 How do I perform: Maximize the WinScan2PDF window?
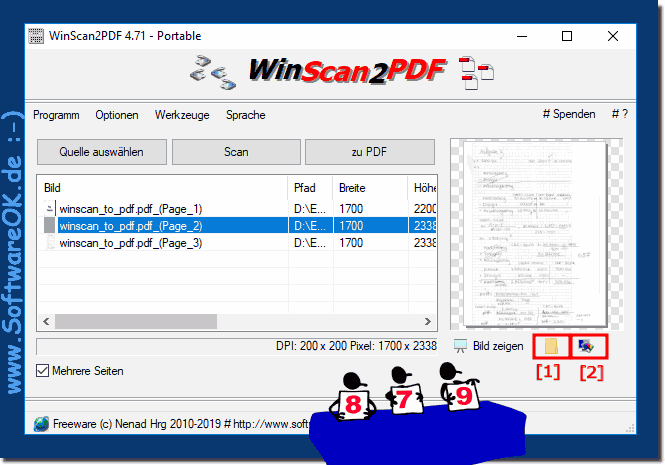tap(567, 36)
